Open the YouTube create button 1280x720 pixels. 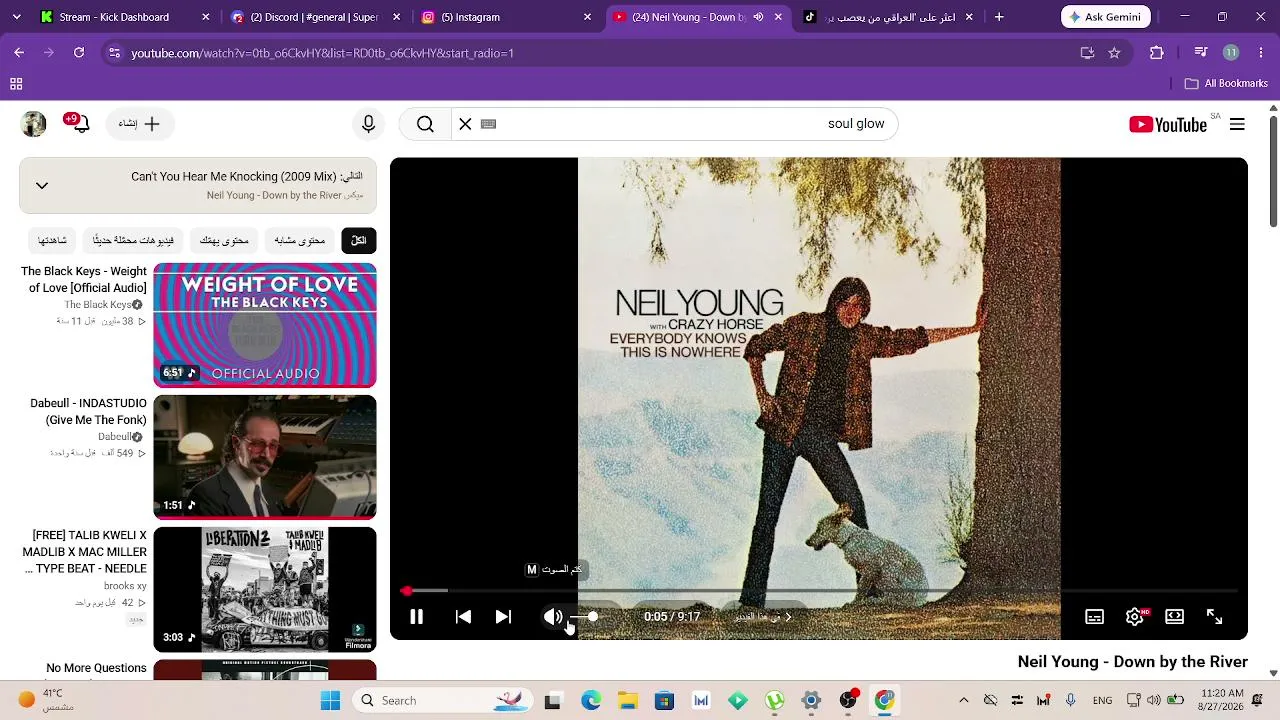click(139, 124)
